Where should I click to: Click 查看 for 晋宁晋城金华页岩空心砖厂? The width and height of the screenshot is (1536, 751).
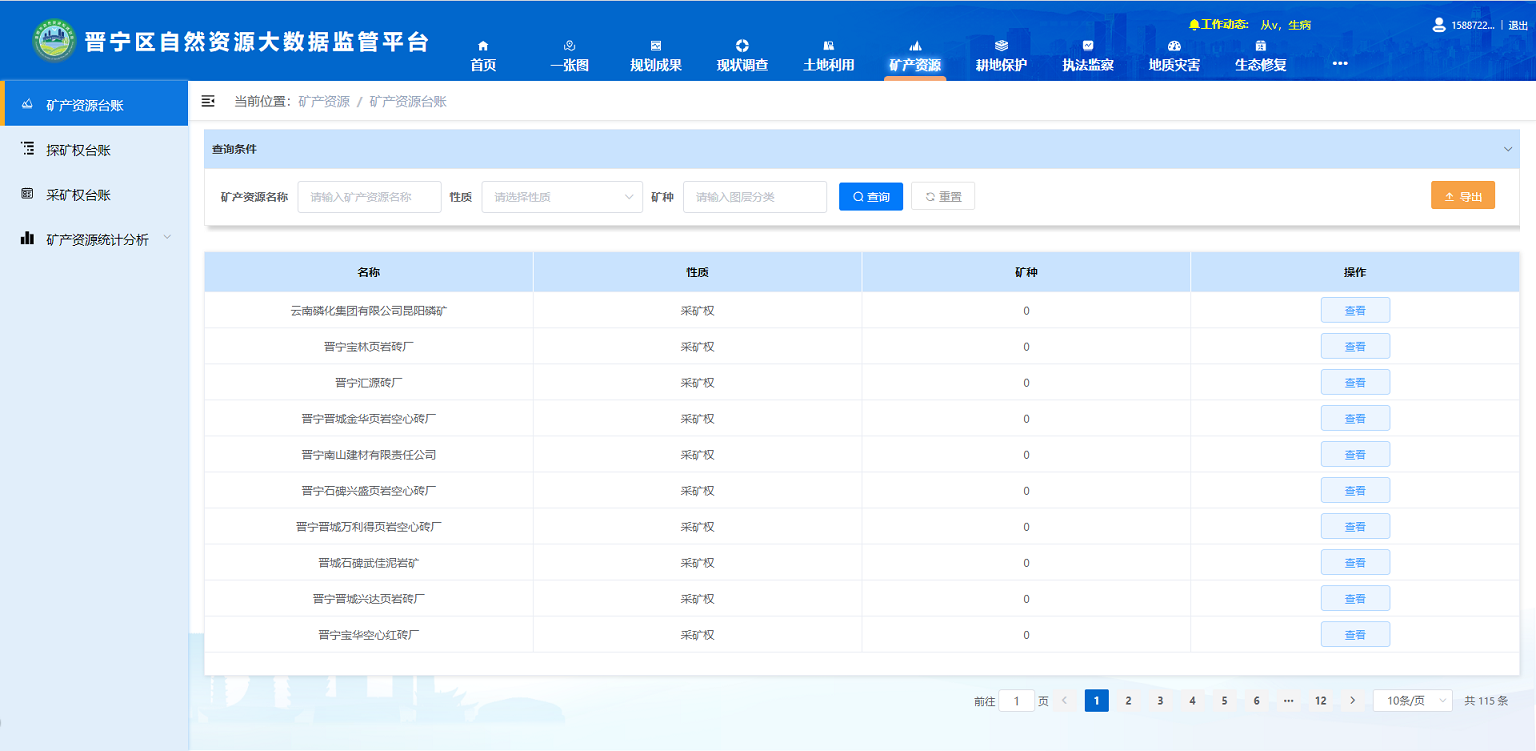click(1355, 418)
